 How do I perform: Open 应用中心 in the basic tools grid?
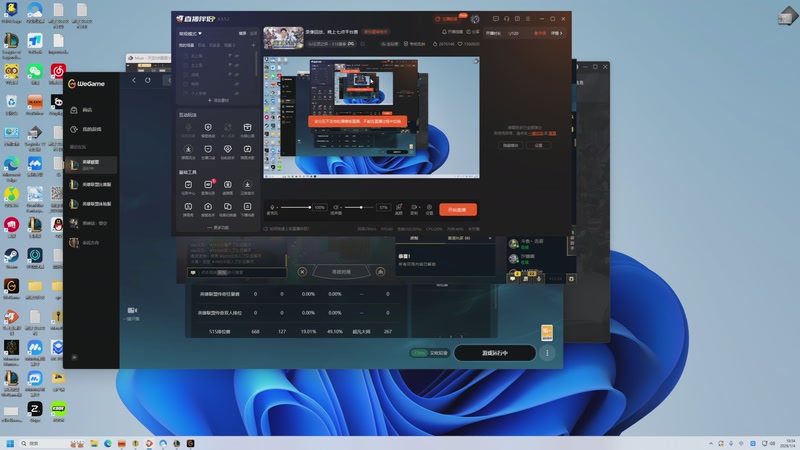(188, 187)
